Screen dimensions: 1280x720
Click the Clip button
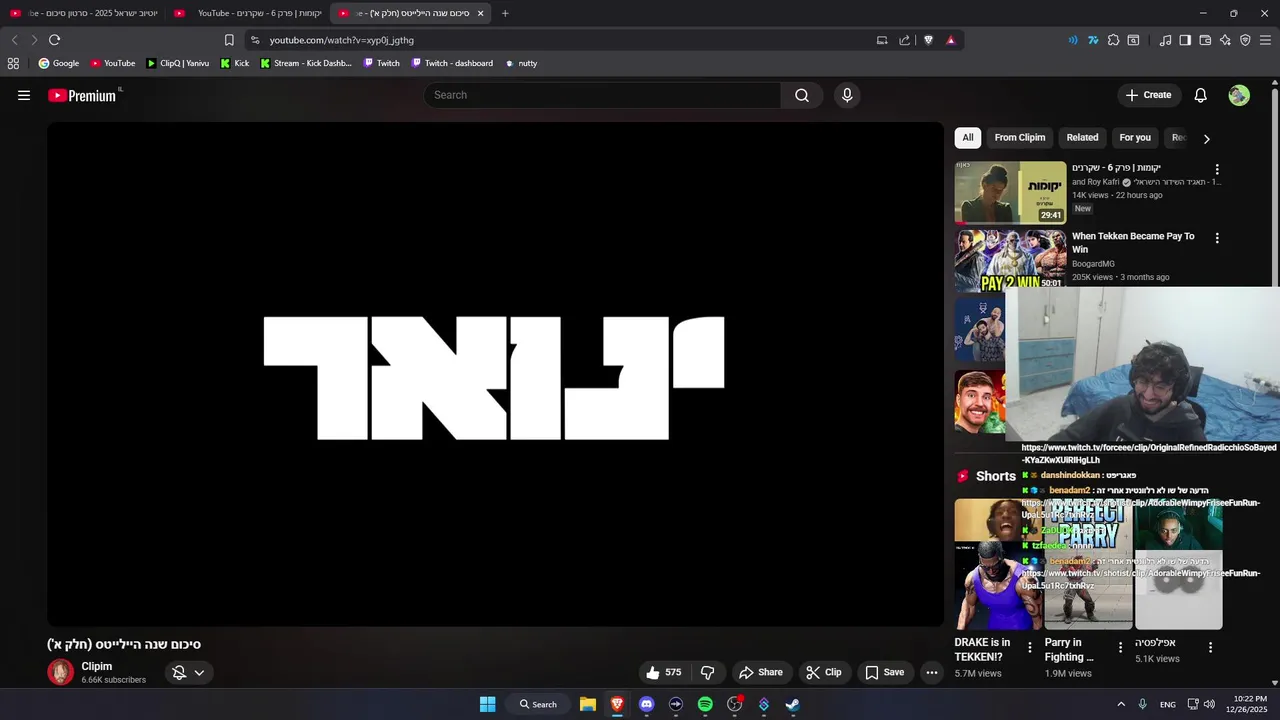point(824,672)
